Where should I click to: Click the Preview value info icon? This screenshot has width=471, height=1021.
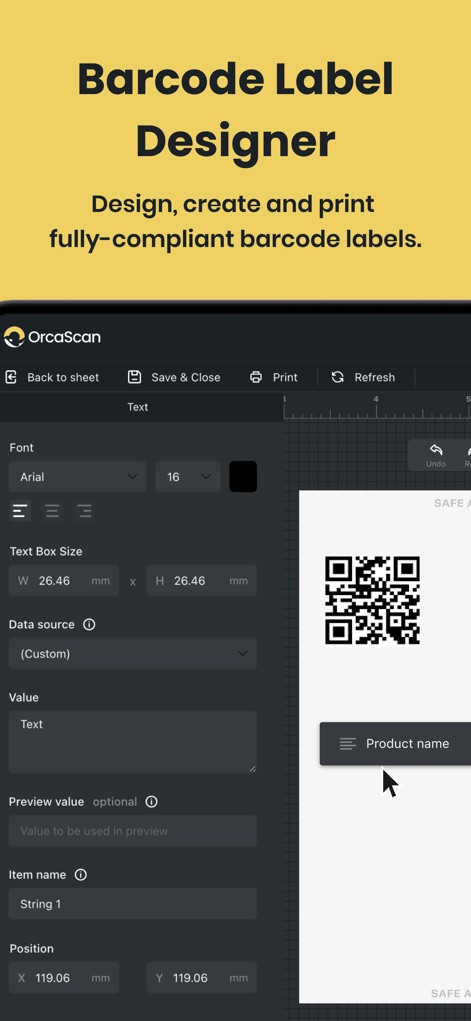[151, 802]
